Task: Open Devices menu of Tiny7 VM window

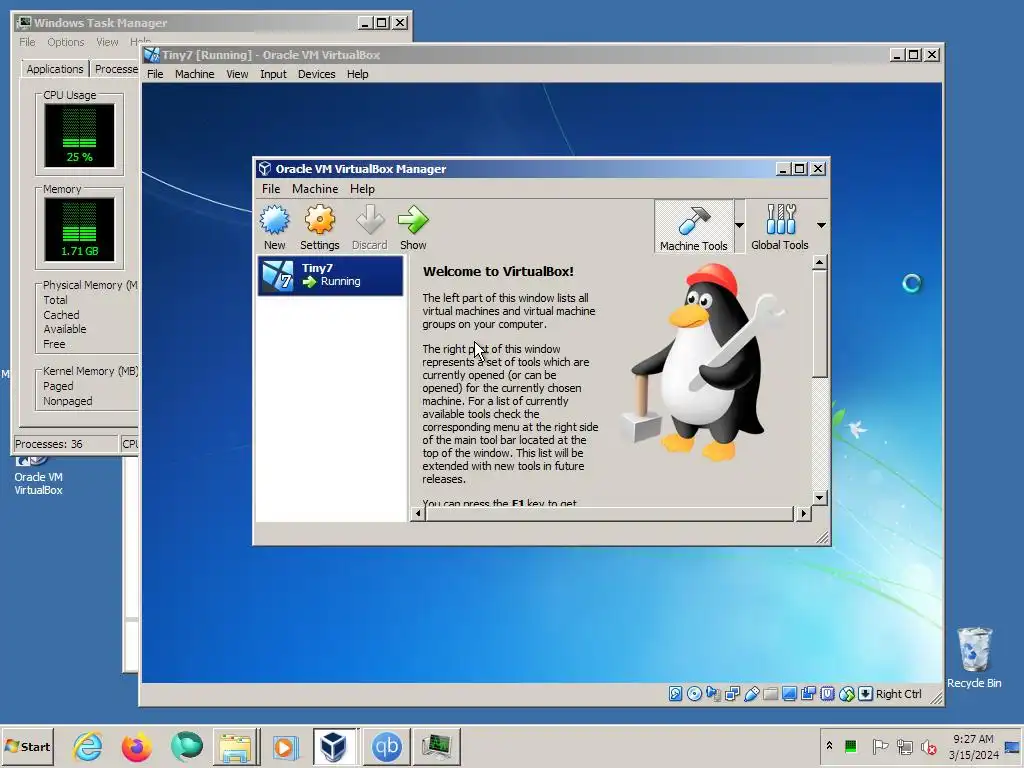Action: (316, 74)
